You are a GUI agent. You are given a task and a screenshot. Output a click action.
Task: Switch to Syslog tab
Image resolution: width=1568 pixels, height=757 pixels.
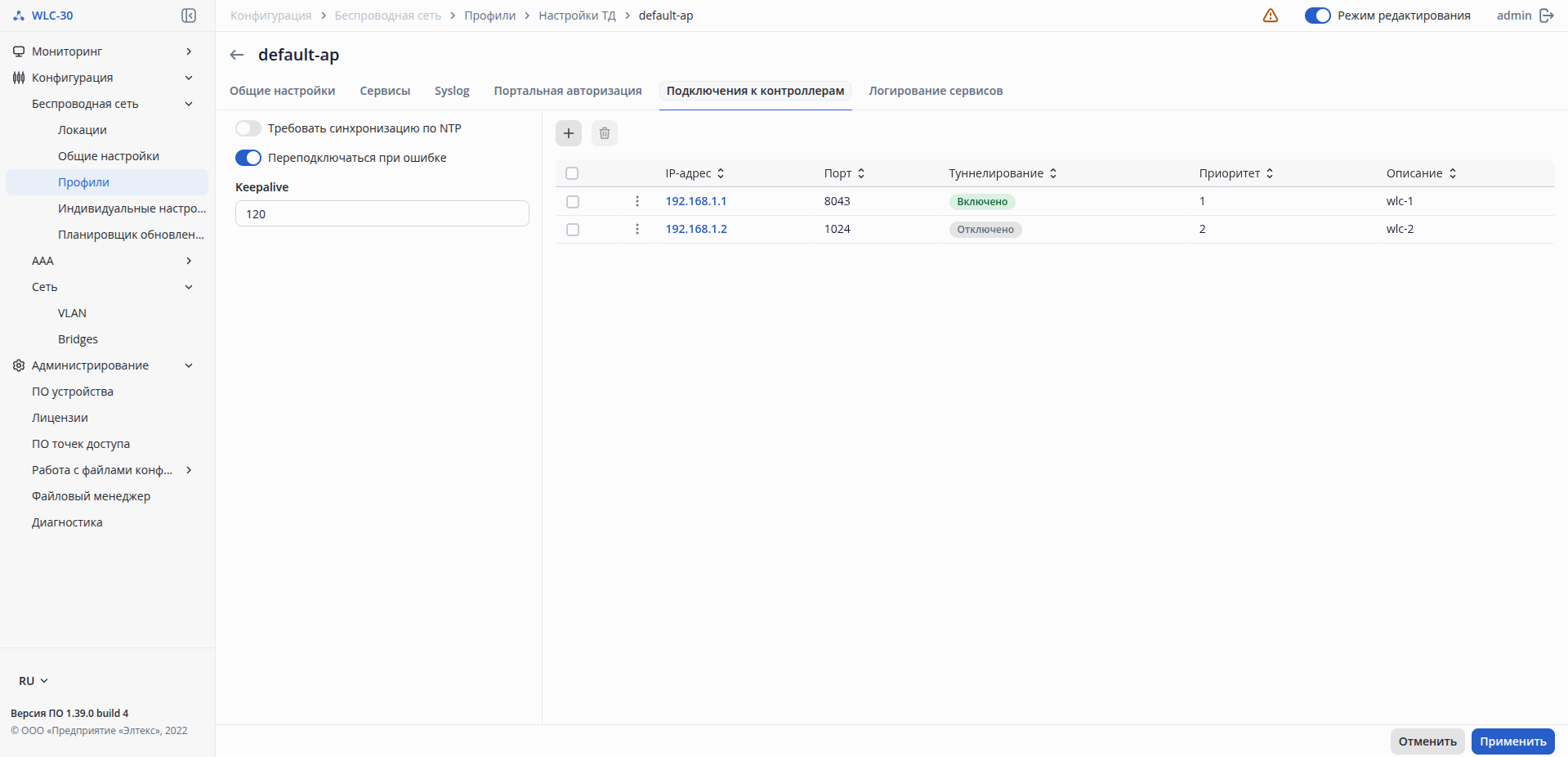452,91
